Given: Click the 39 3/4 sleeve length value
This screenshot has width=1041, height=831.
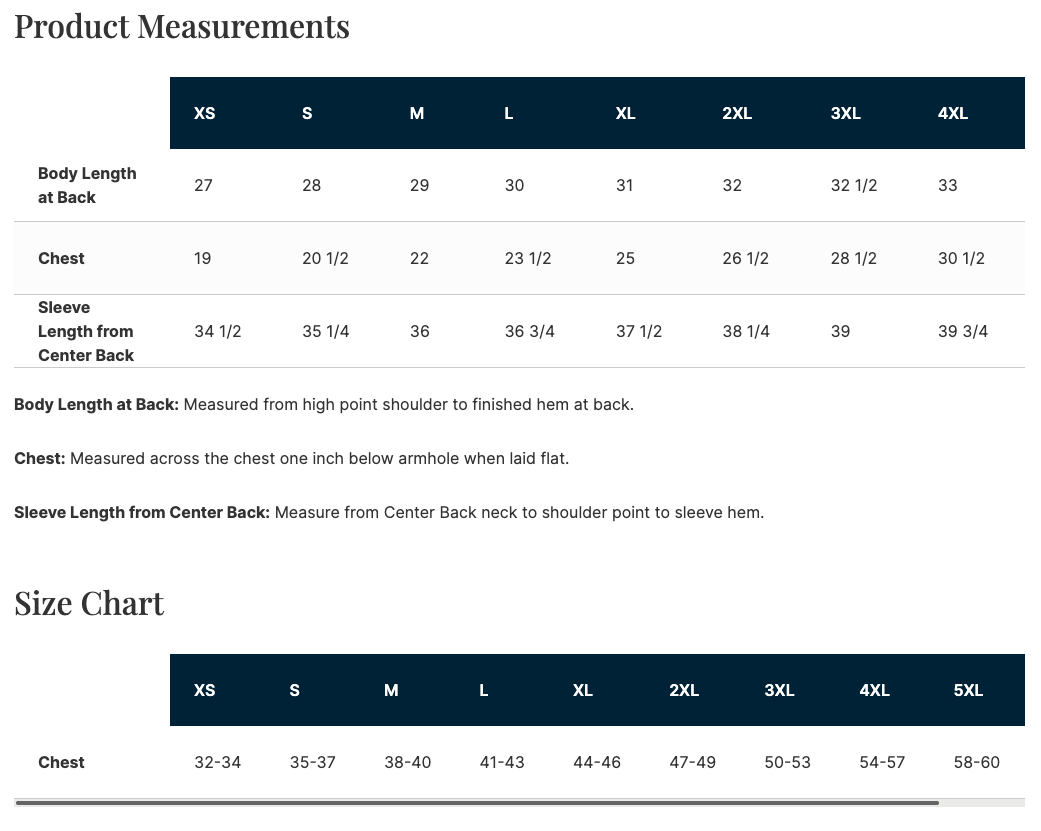Looking at the screenshot, I should (x=962, y=331).
